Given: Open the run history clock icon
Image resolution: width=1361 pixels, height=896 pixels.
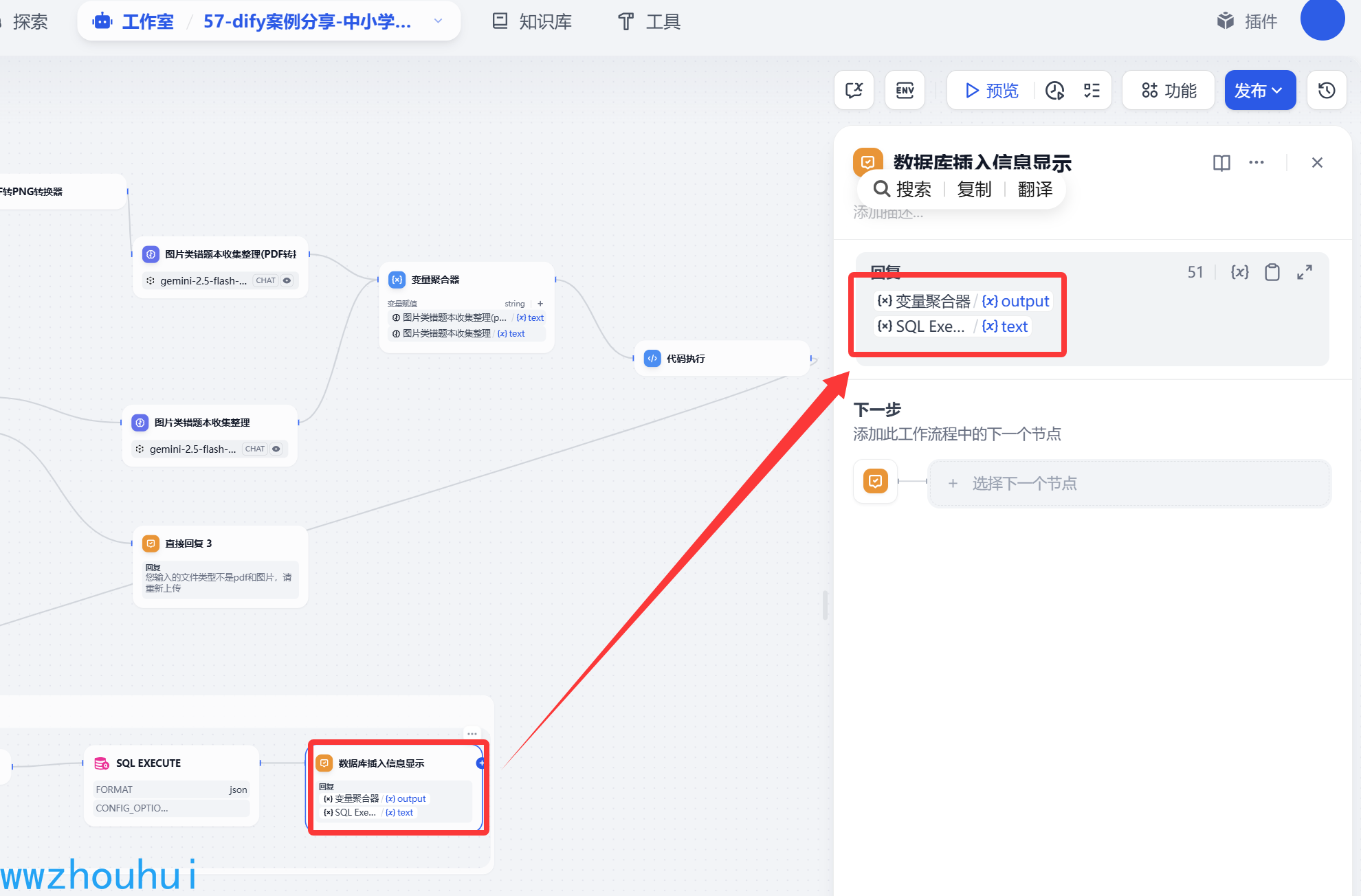Looking at the screenshot, I should point(1054,90).
